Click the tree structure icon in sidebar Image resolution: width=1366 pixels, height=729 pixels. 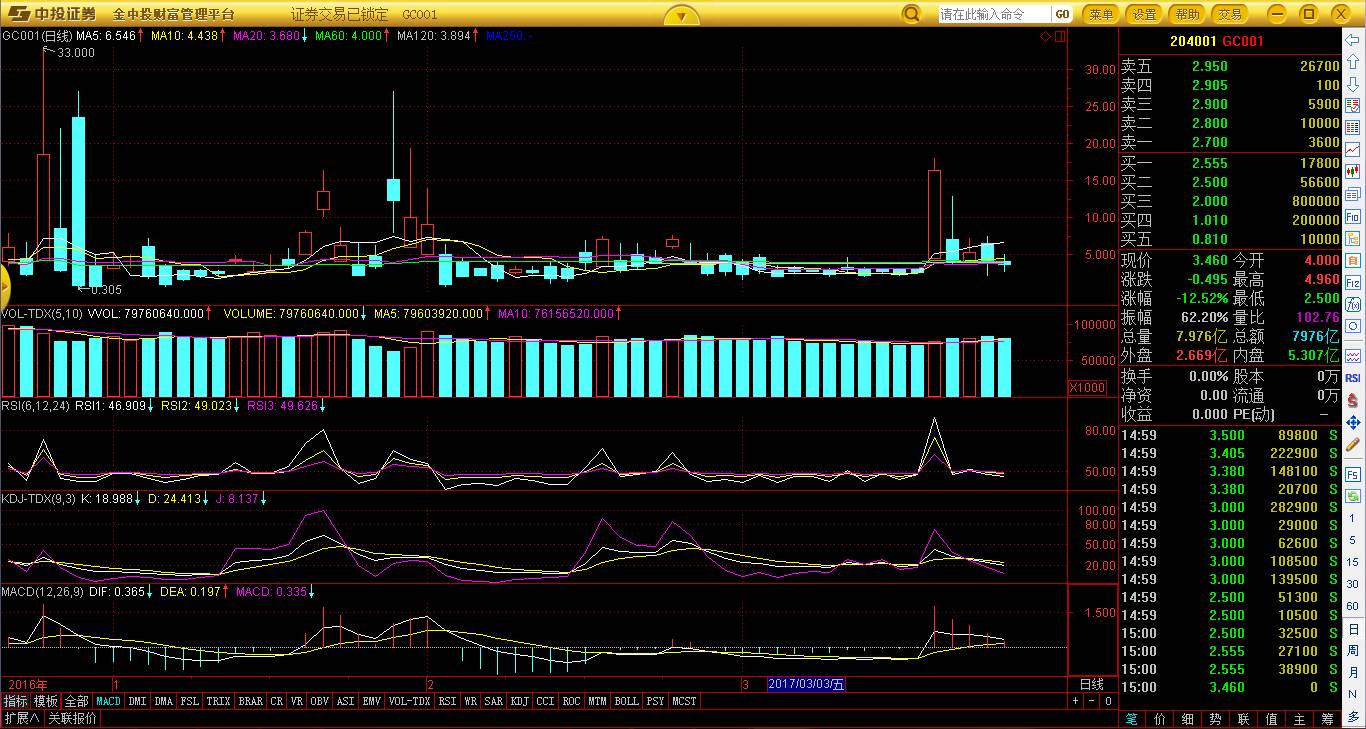click(1353, 238)
